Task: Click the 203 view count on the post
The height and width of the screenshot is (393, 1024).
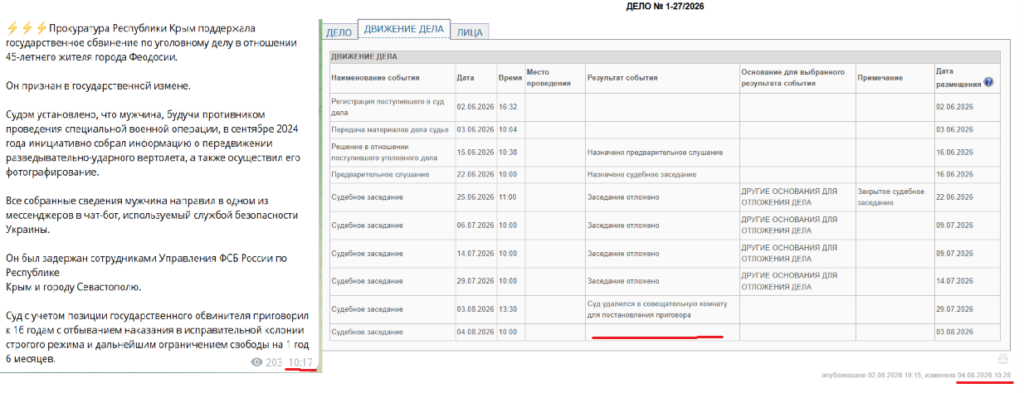Action: (274, 362)
